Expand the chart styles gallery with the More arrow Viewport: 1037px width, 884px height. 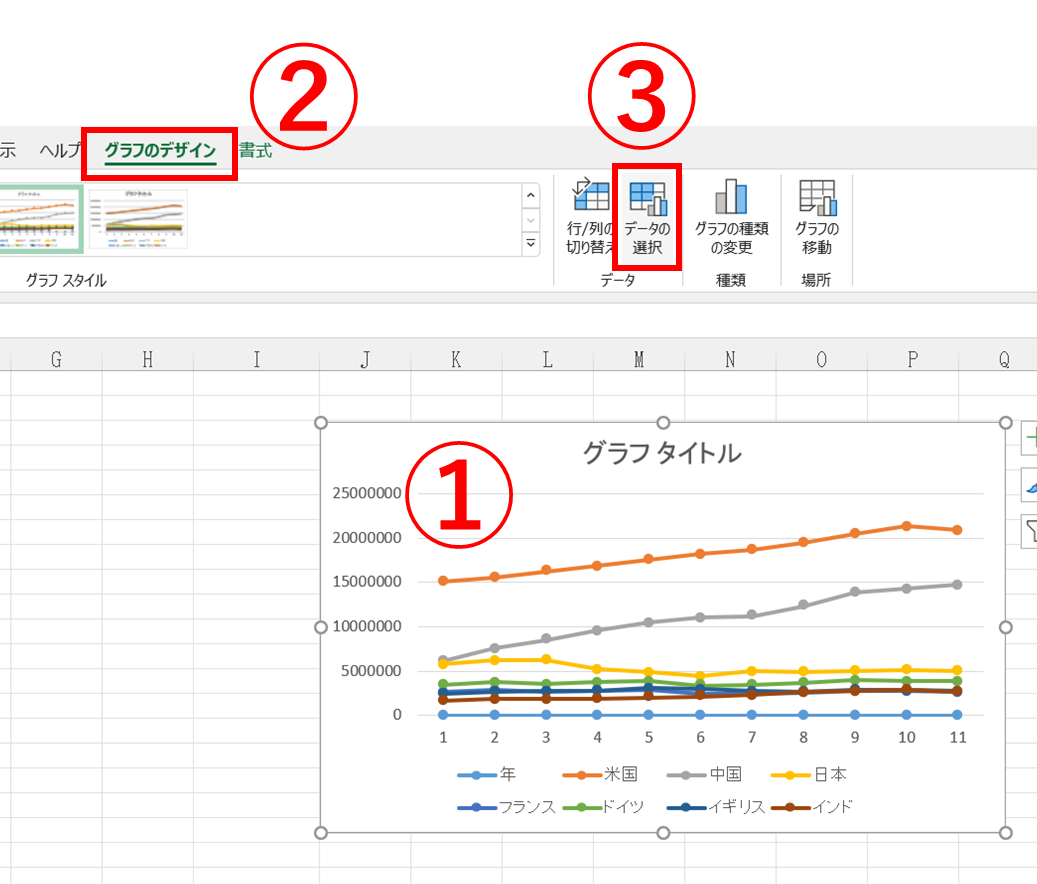[x=530, y=244]
